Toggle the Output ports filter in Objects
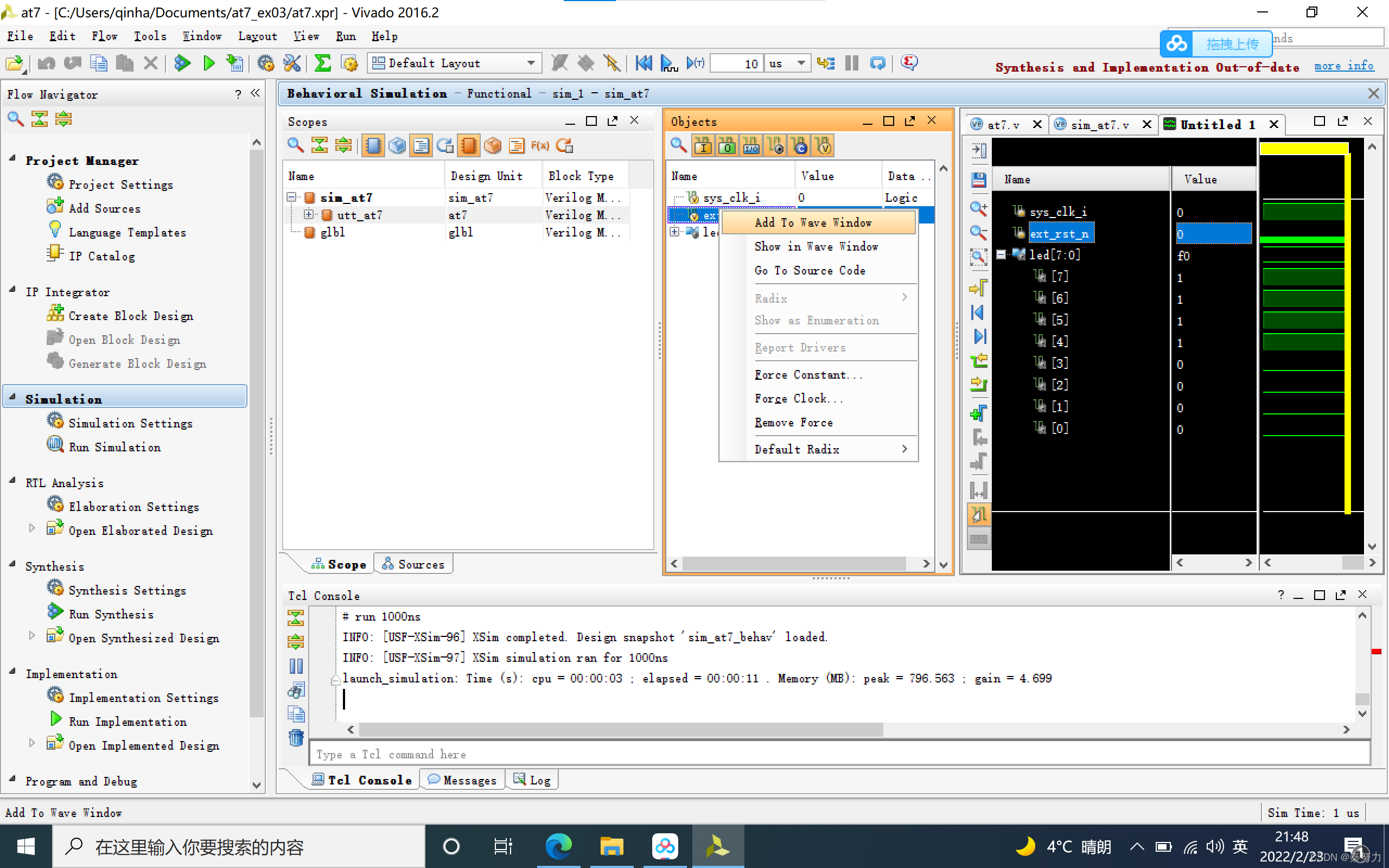 point(727,146)
